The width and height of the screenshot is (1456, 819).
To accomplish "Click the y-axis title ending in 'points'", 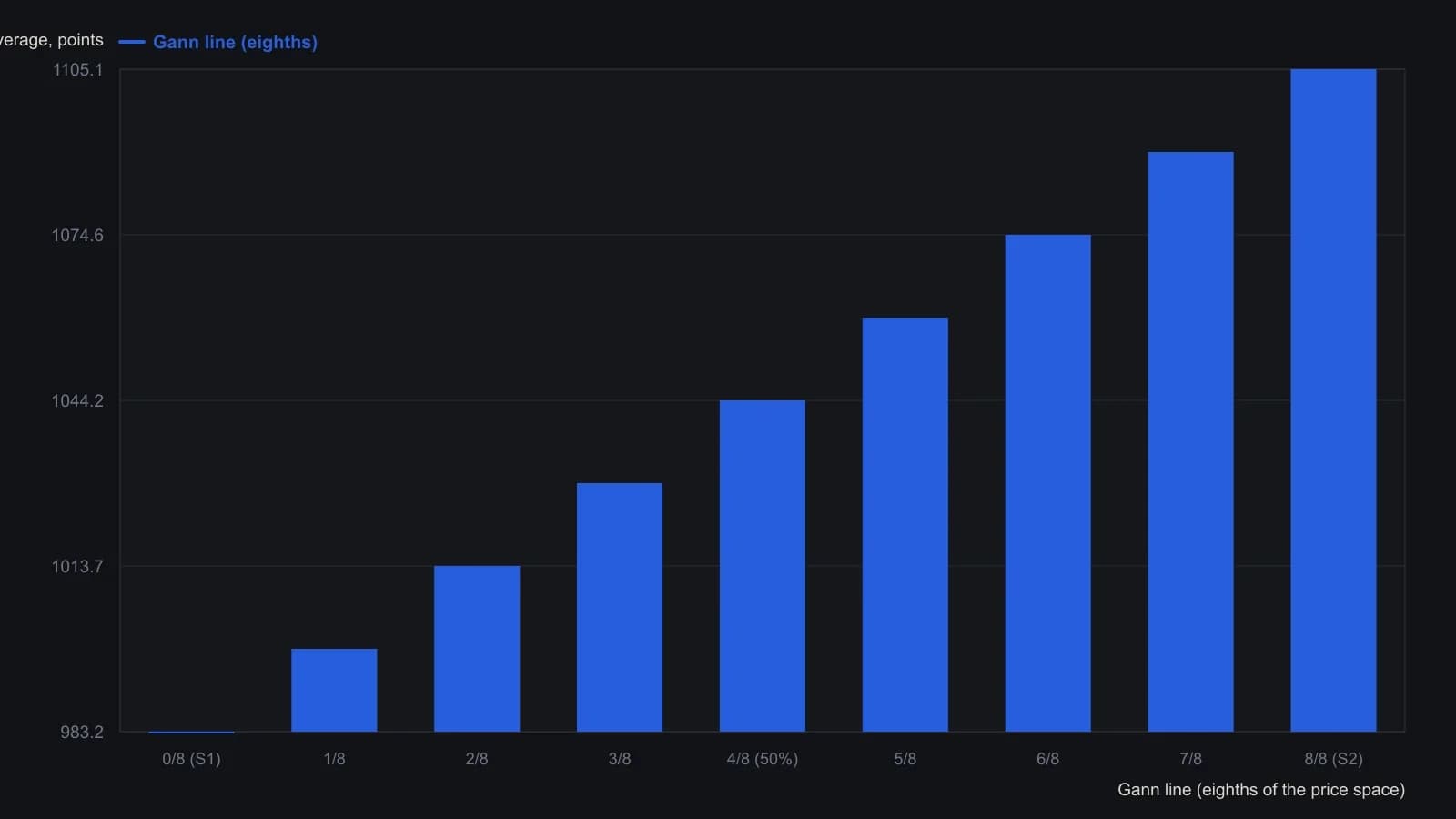I will [52, 40].
